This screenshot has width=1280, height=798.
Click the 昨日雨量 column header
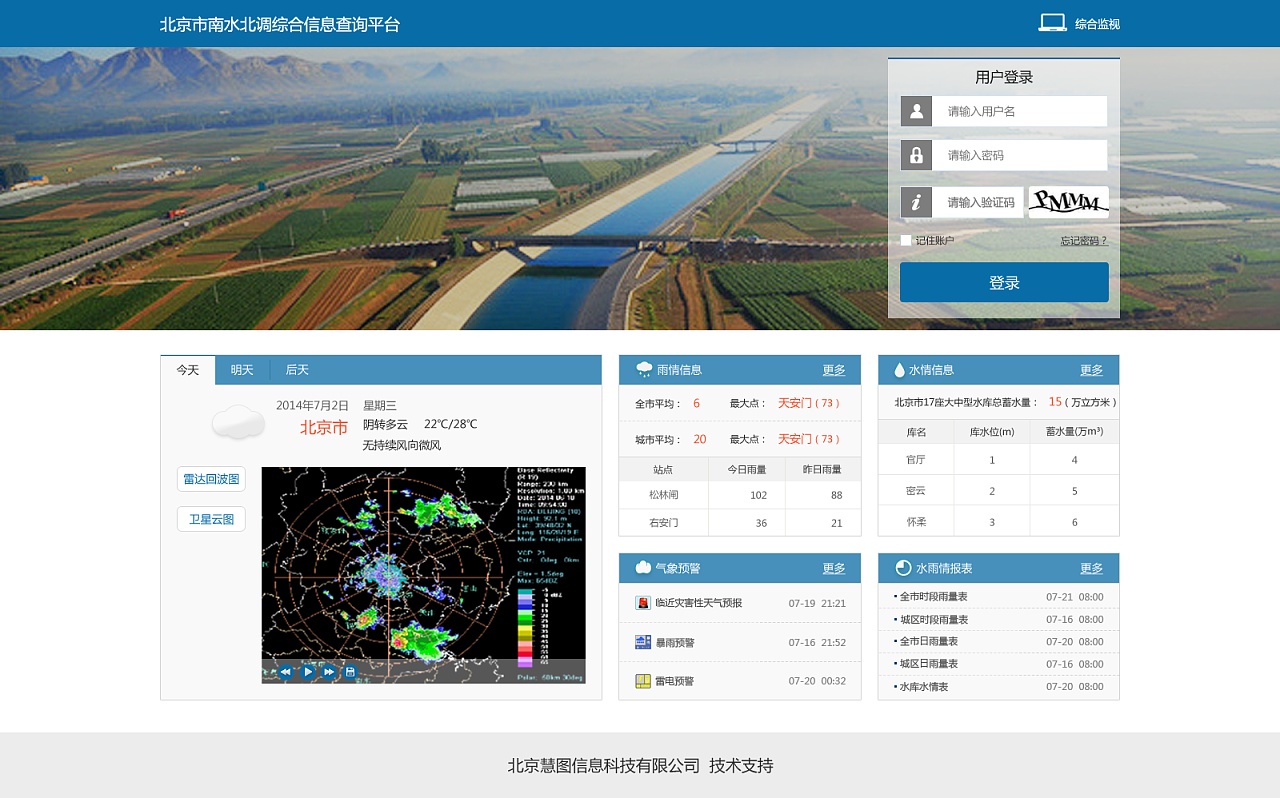click(822, 469)
